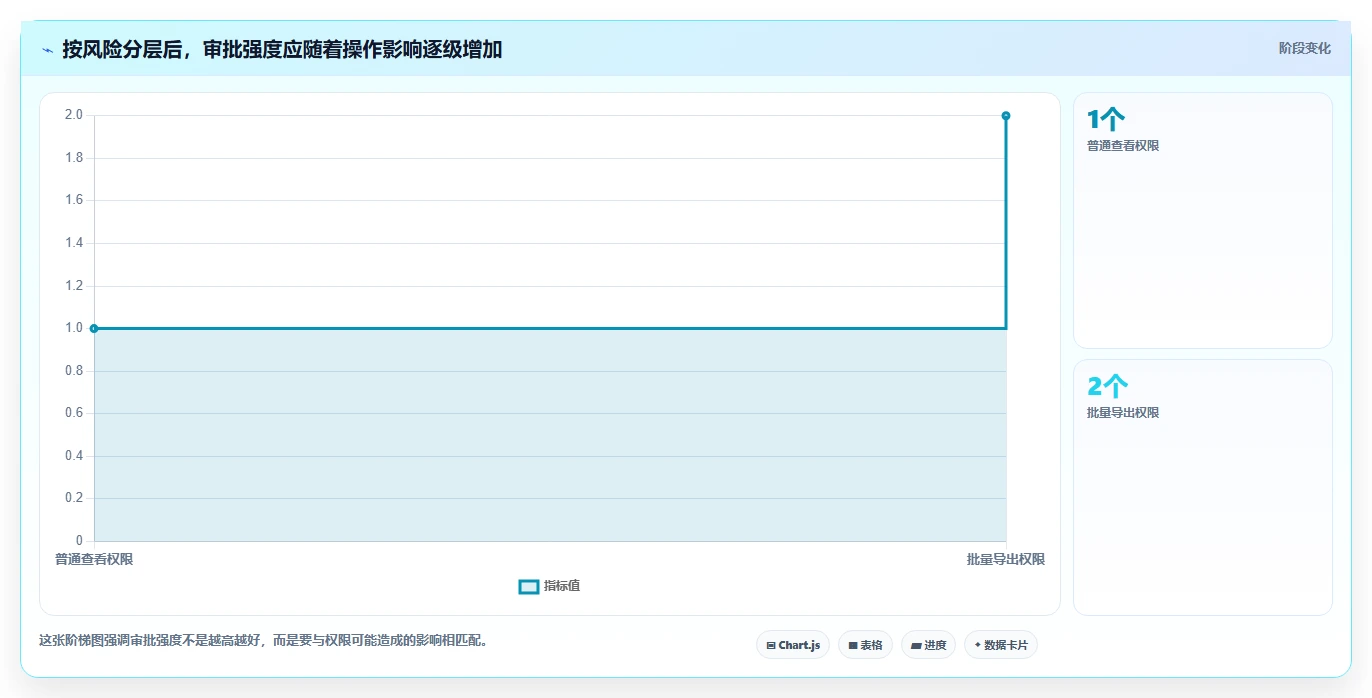The image size is (1372, 698).
Task: Click the y-axis value 1.0
Action: [74, 328]
